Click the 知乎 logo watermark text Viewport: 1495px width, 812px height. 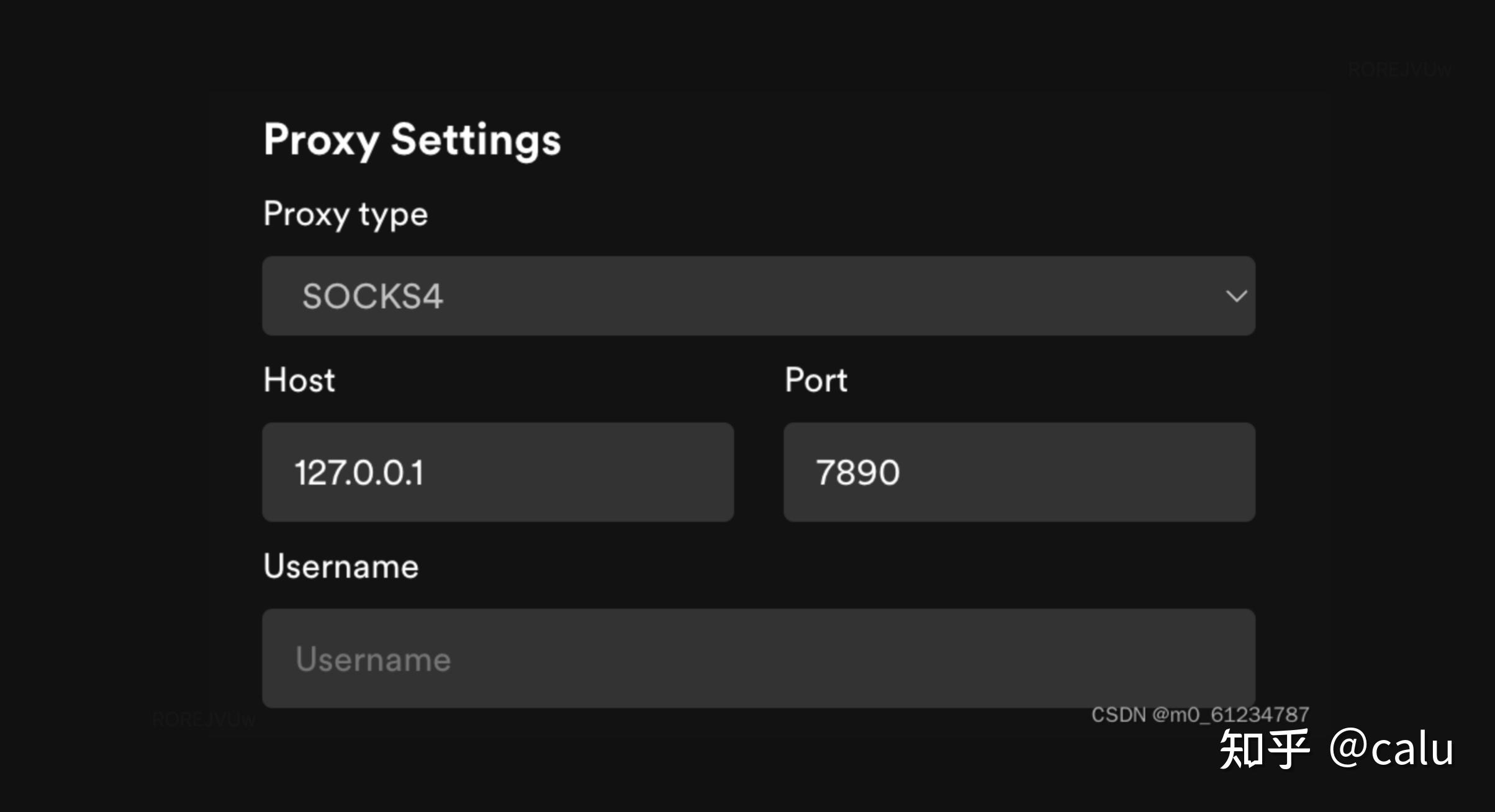(1264, 749)
